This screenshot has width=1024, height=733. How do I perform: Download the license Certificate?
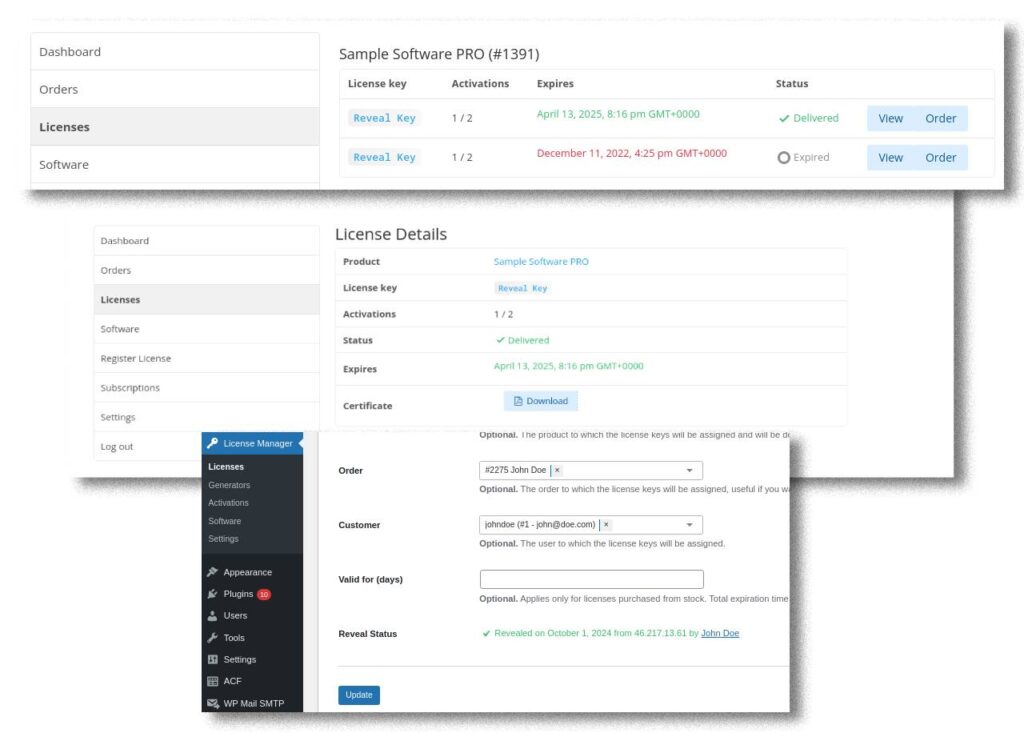[540, 400]
